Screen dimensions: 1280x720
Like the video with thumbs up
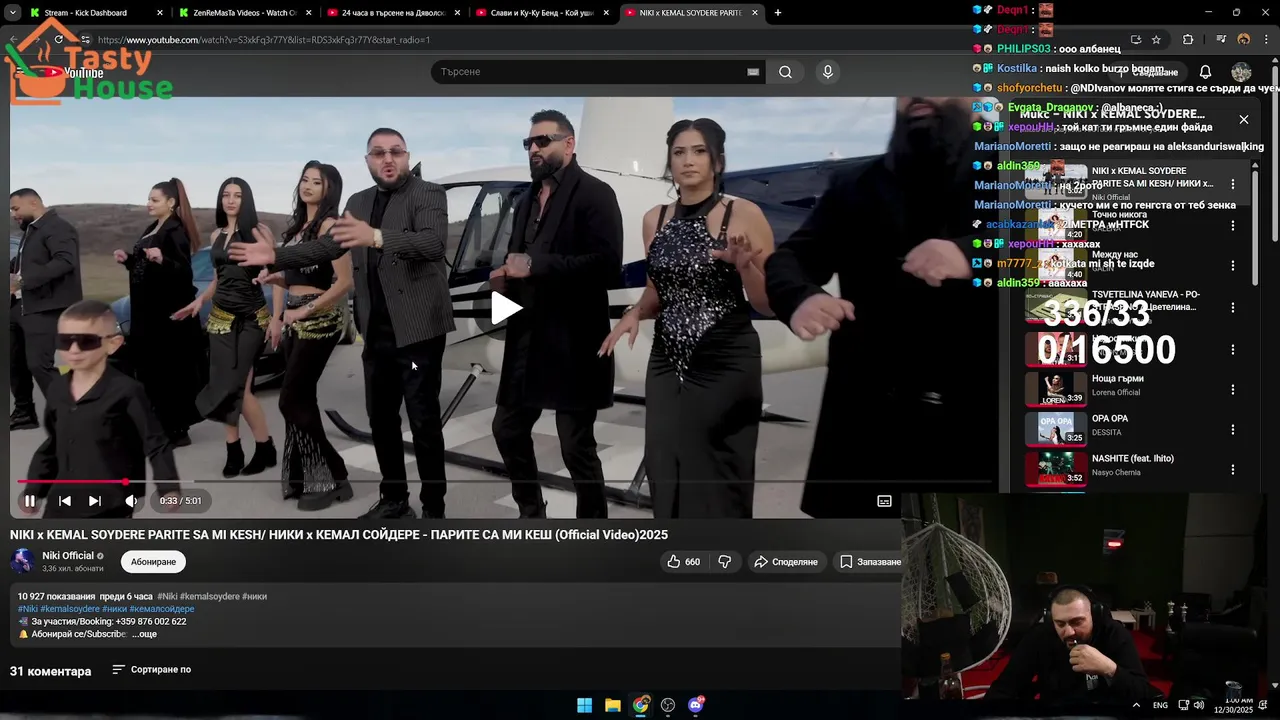tap(683, 562)
